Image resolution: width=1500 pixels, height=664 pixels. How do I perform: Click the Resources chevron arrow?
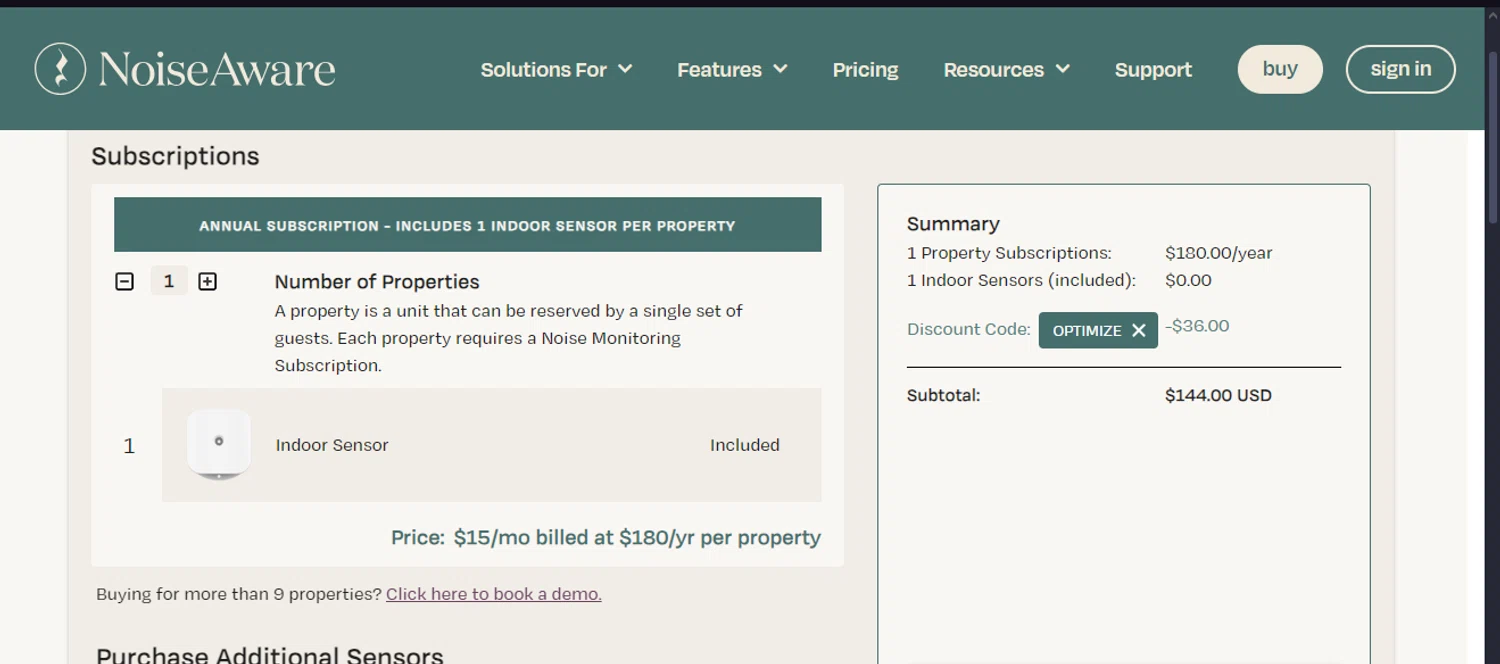(x=1062, y=69)
